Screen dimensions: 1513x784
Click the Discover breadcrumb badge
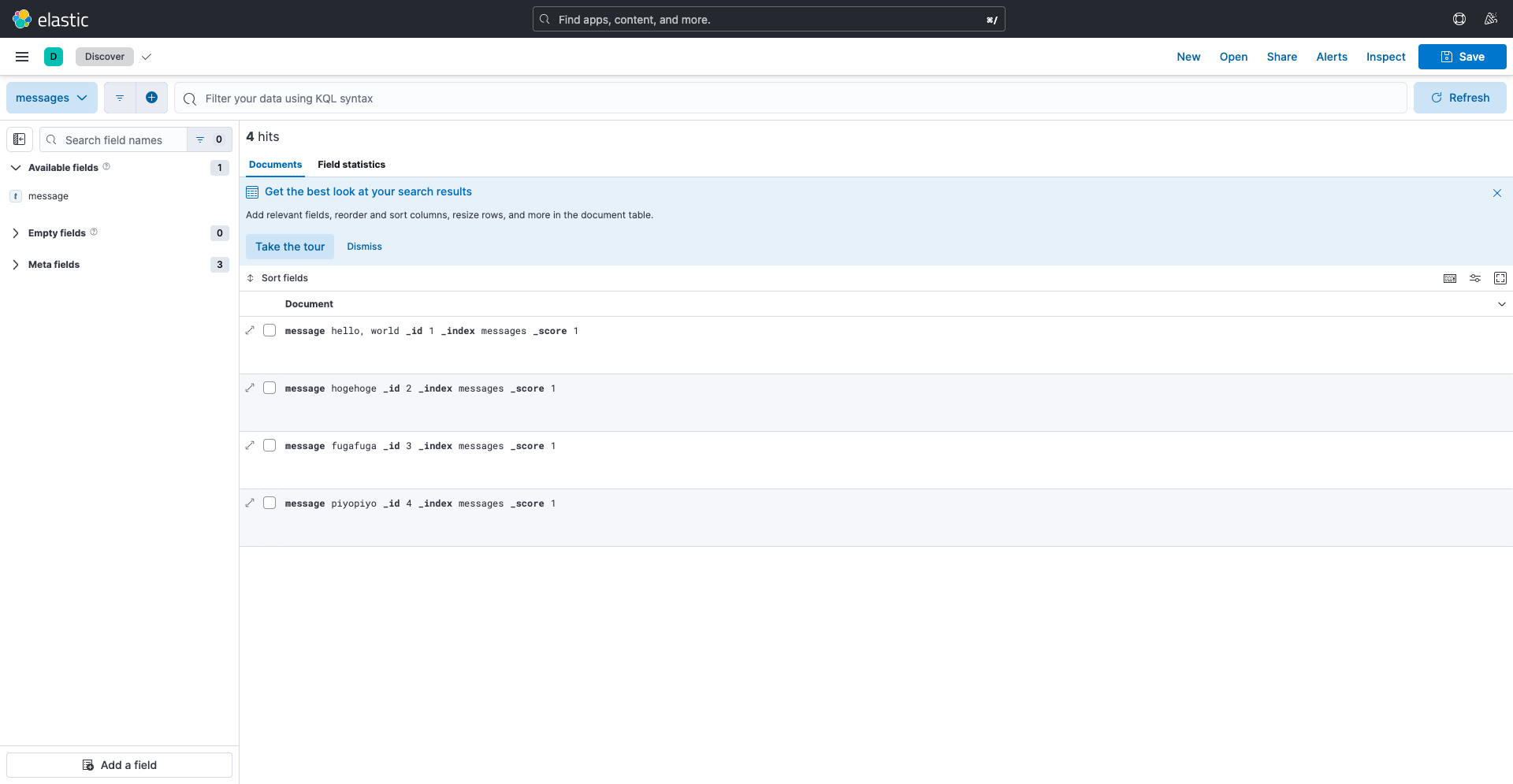105,57
